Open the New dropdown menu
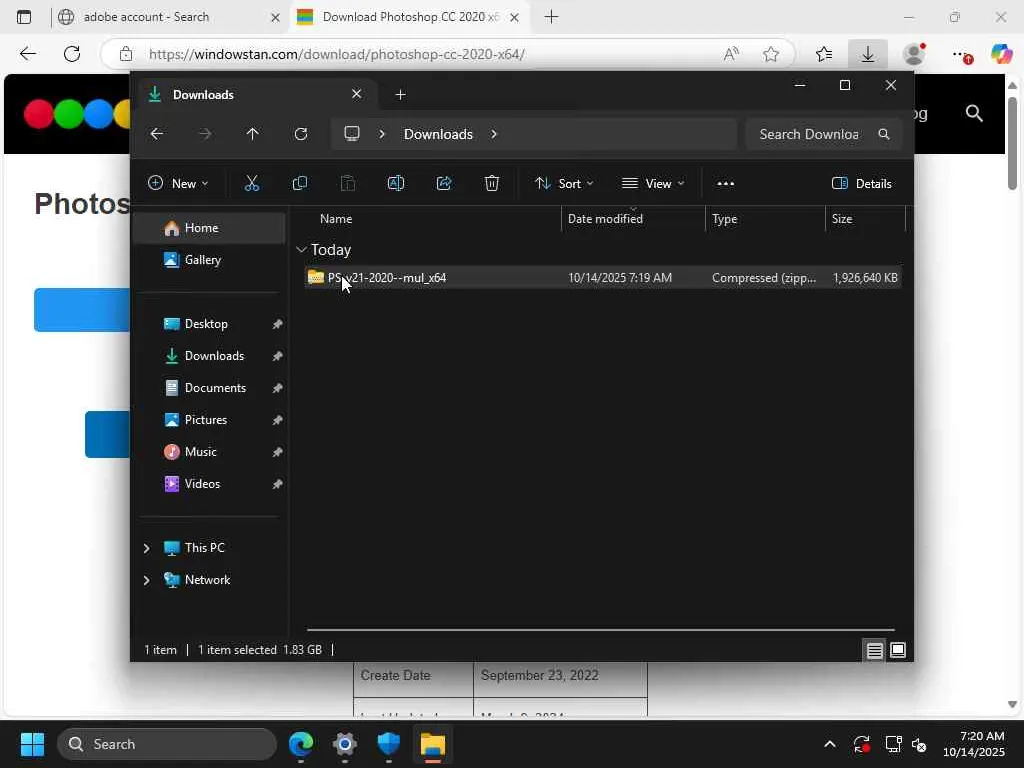1024x768 pixels. click(x=178, y=184)
